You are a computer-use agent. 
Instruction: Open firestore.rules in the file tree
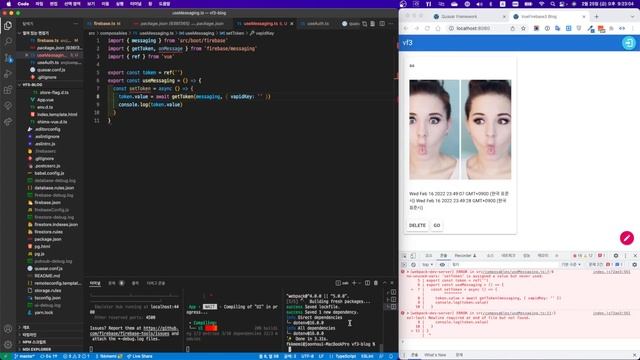(48, 232)
